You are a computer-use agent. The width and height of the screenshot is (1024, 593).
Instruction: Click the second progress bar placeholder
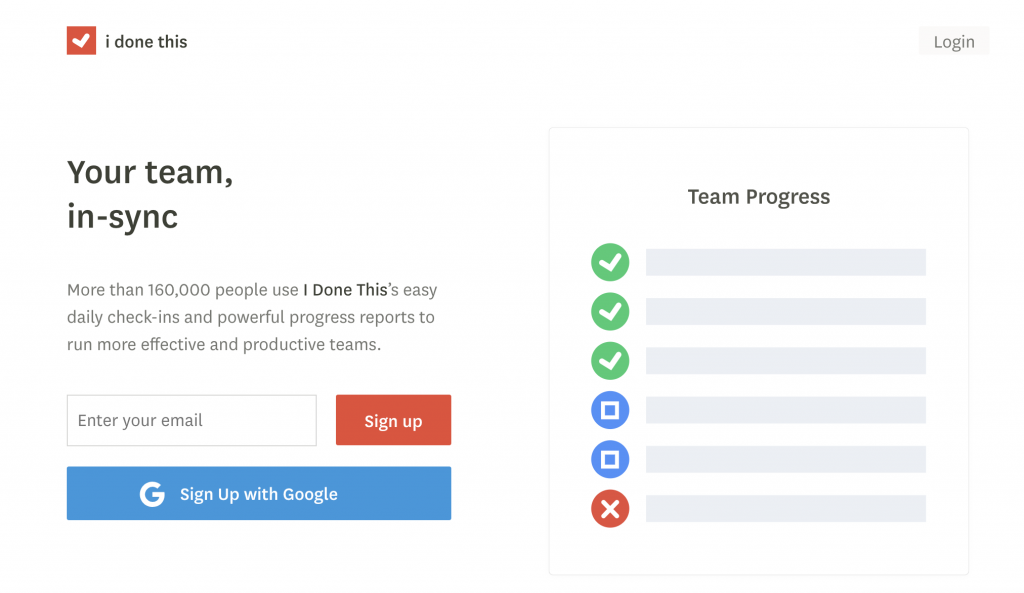pyautogui.click(x=785, y=311)
